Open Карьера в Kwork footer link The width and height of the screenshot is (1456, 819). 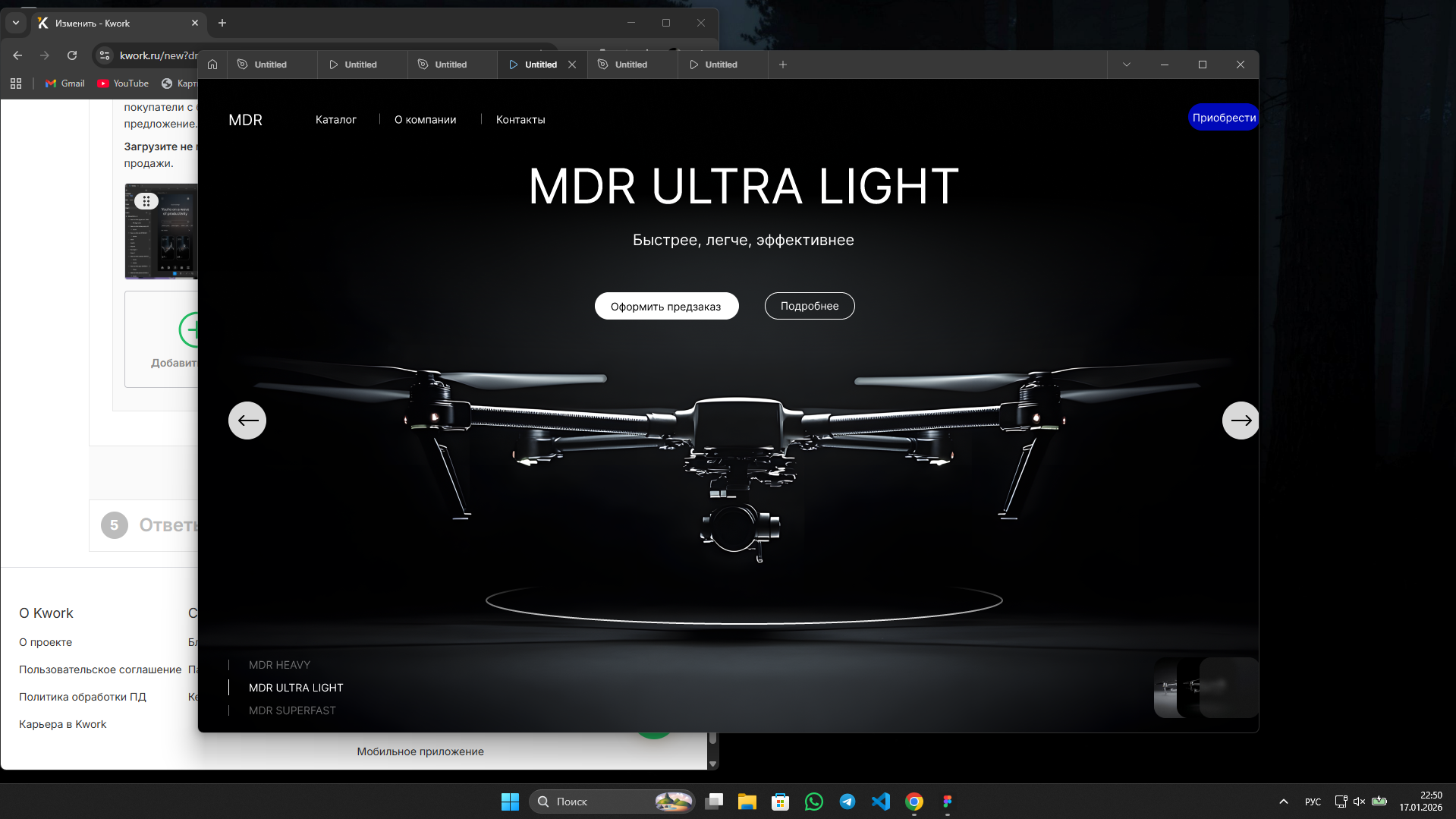pos(63,724)
